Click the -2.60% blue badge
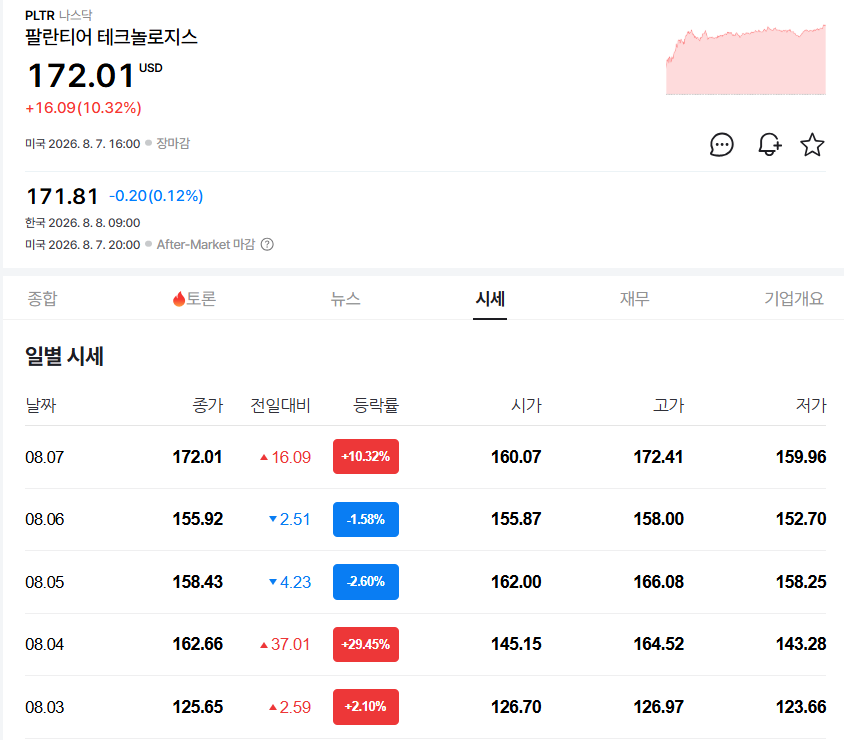Viewport: 844px width, 740px height. [365, 582]
